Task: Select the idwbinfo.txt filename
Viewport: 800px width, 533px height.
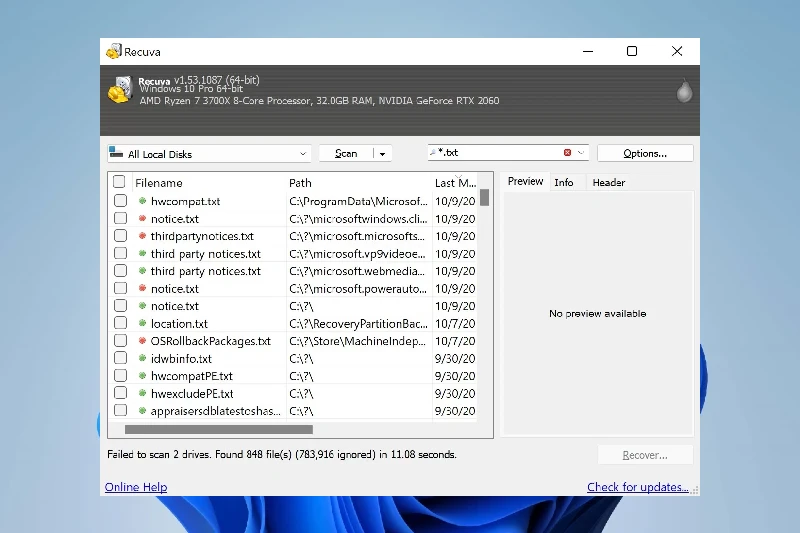Action: (181, 359)
